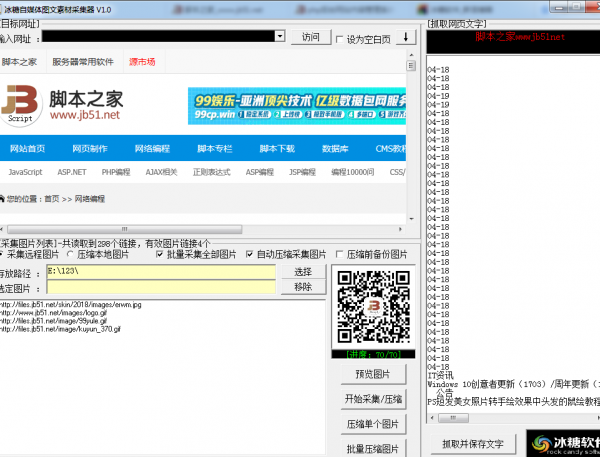Click the down arrow button beside 设为空白页
The height and width of the screenshot is (457, 600).
coord(405,37)
